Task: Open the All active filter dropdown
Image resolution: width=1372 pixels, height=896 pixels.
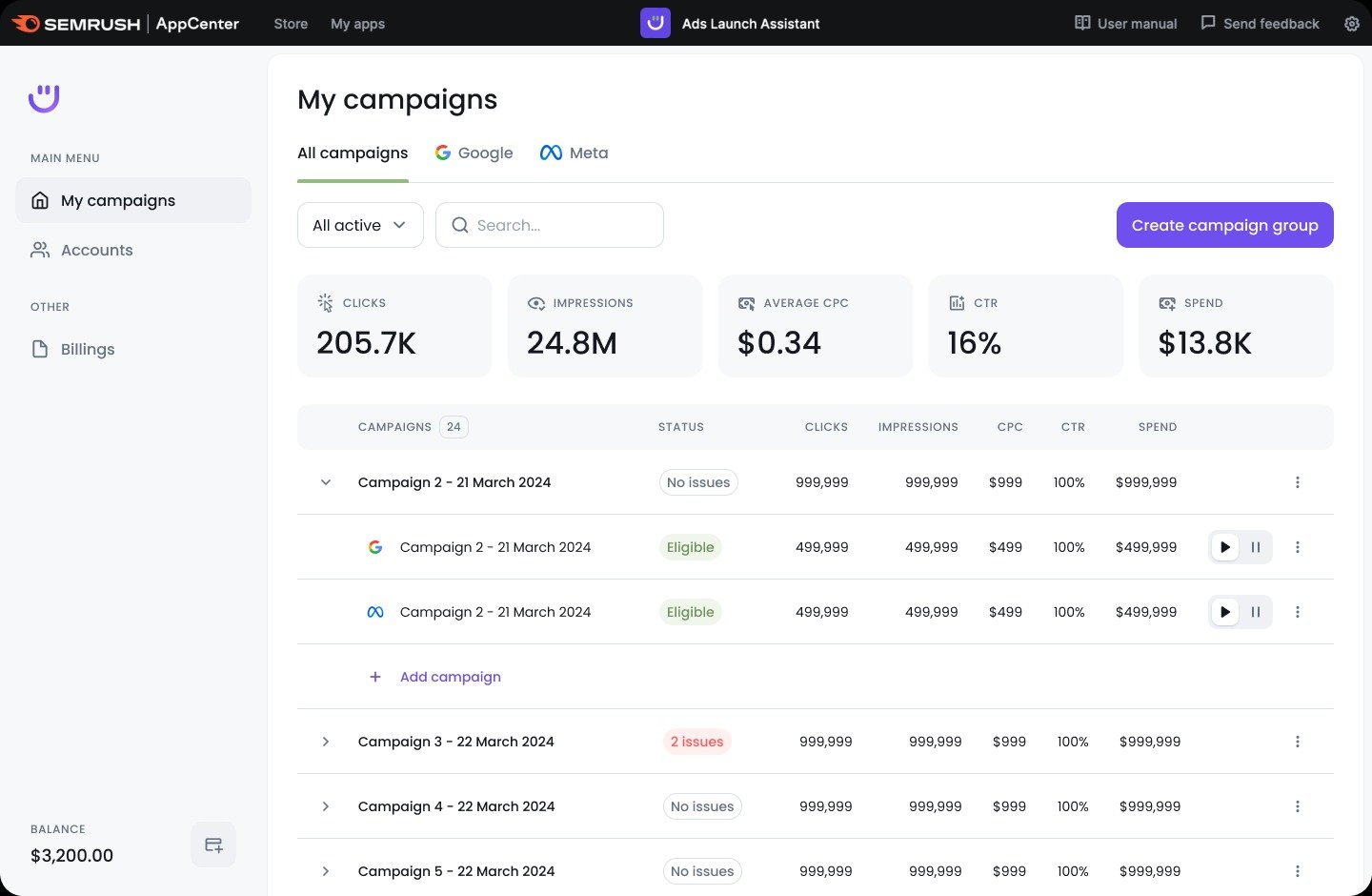Action: (x=360, y=225)
